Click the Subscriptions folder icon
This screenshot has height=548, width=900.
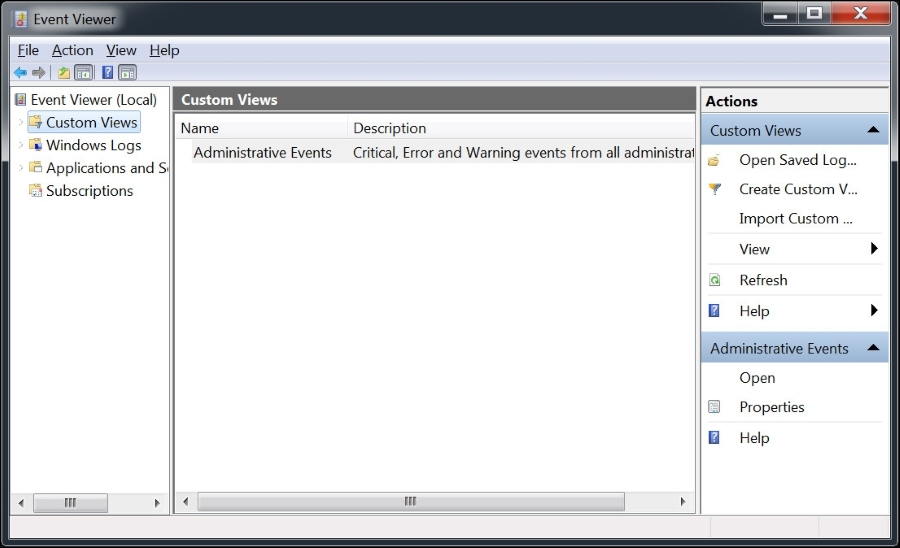point(36,190)
